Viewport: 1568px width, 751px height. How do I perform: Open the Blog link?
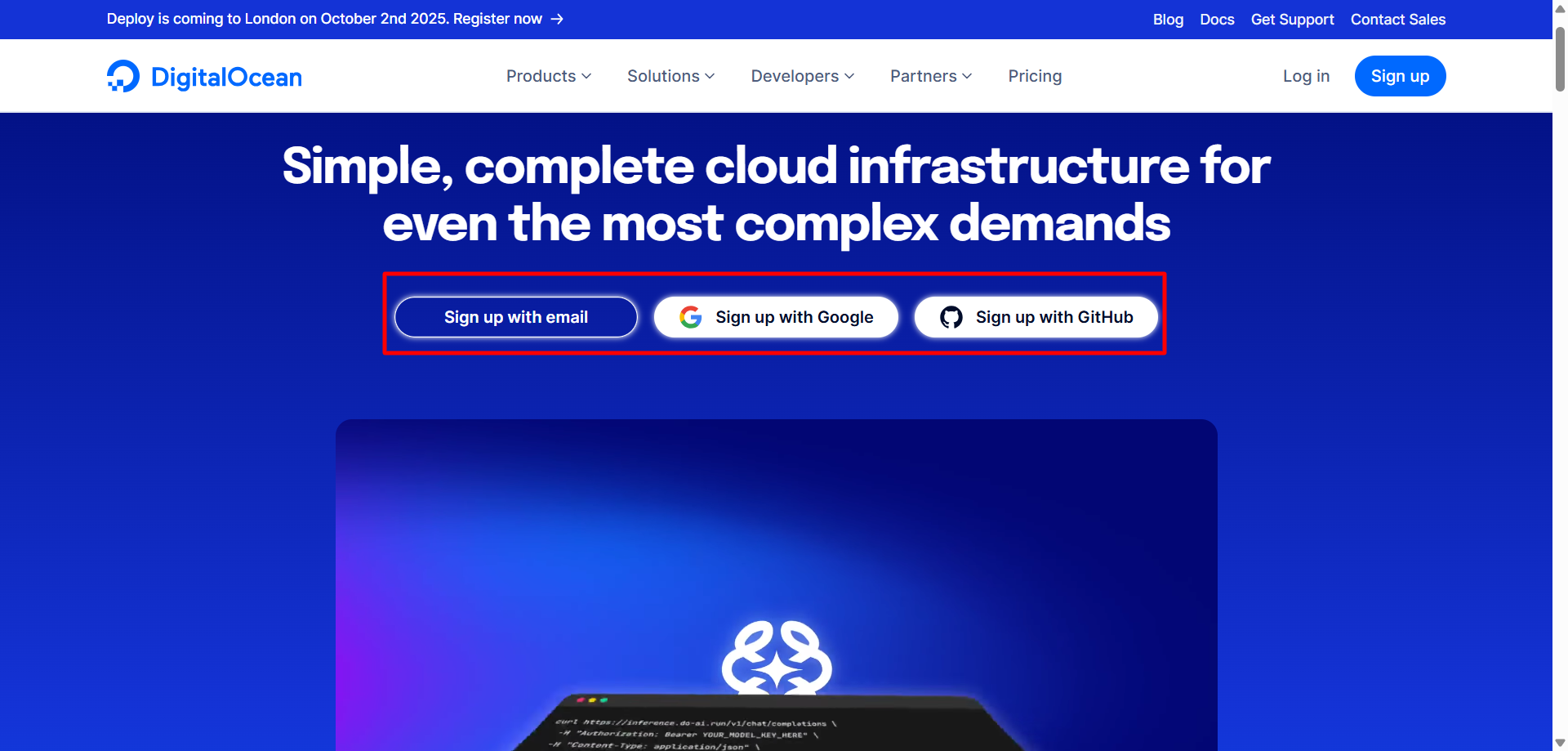coord(1168,20)
